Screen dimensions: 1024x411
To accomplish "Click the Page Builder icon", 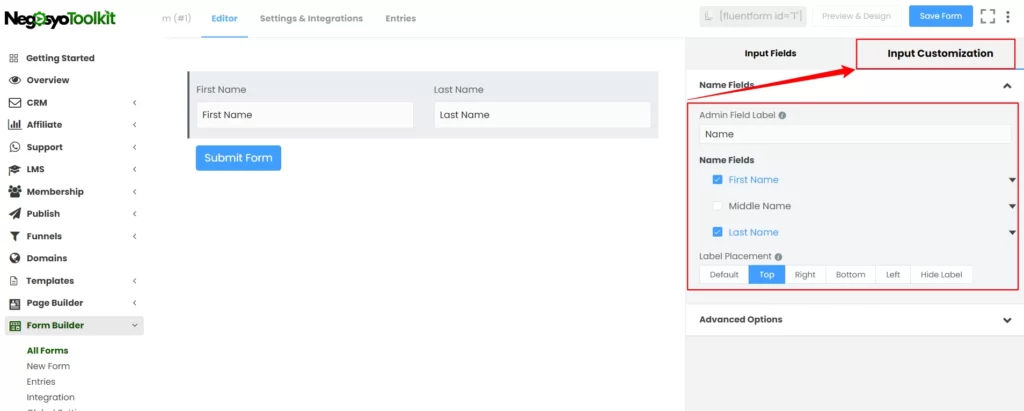I will coord(14,303).
